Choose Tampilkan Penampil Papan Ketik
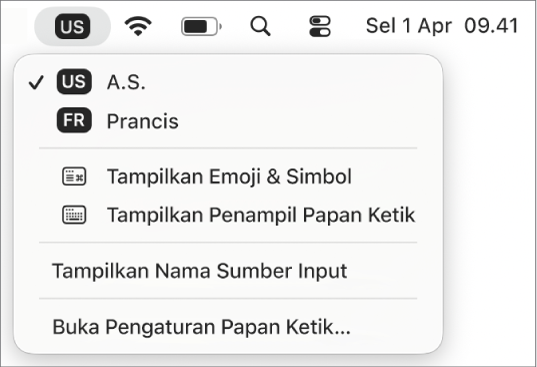This screenshot has width=537, height=367. coord(228,215)
